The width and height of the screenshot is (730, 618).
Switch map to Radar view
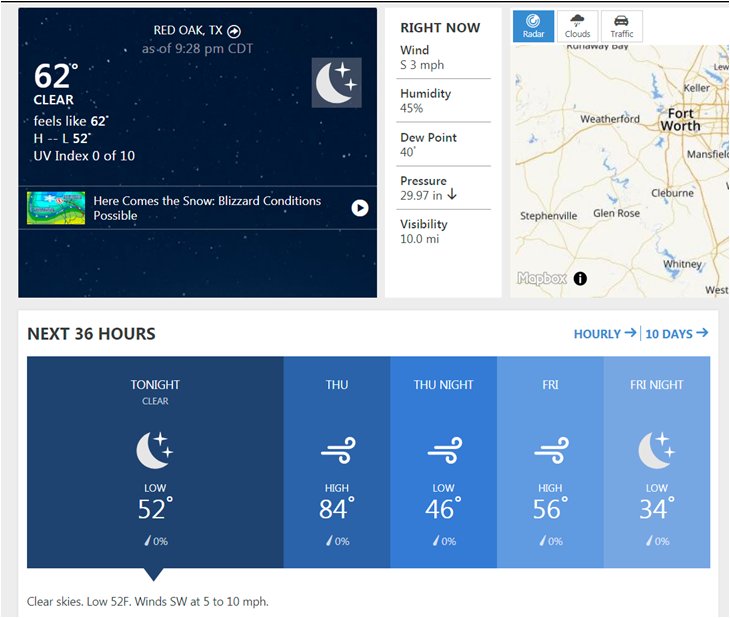[533, 27]
